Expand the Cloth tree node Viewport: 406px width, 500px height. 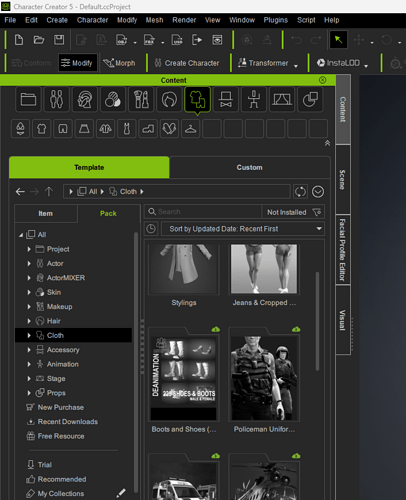click(x=29, y=335)
